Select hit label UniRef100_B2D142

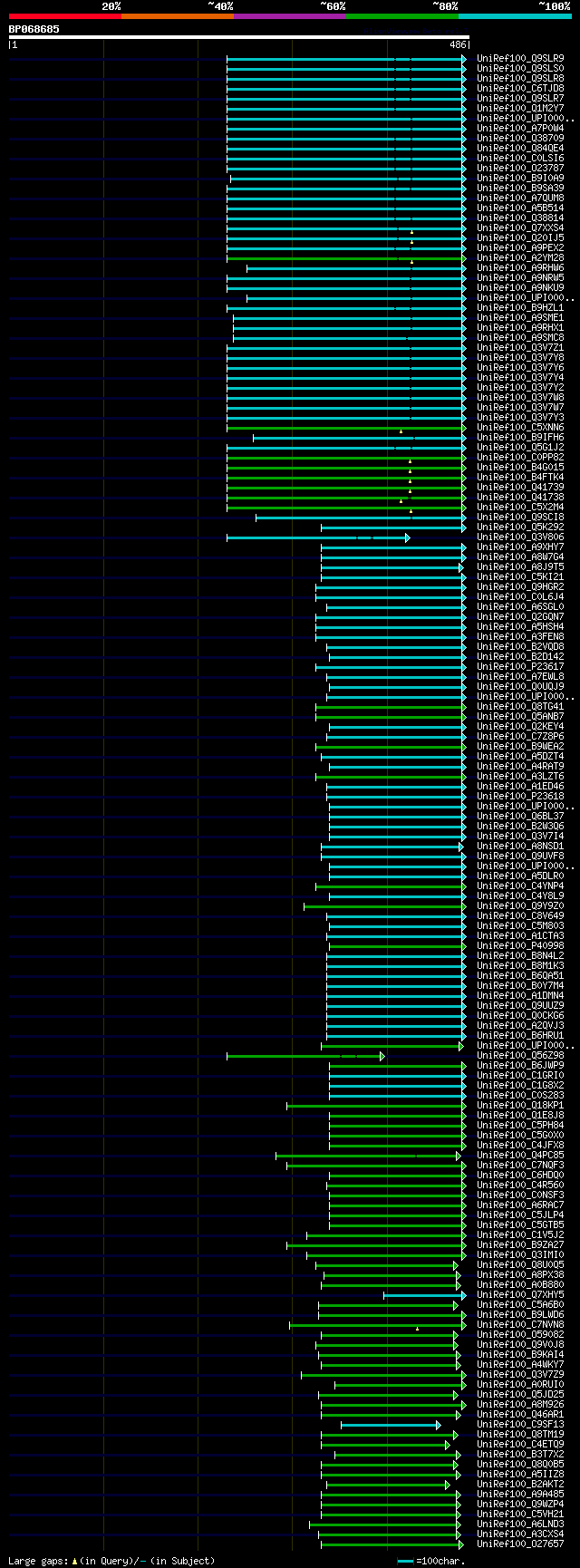520,657
